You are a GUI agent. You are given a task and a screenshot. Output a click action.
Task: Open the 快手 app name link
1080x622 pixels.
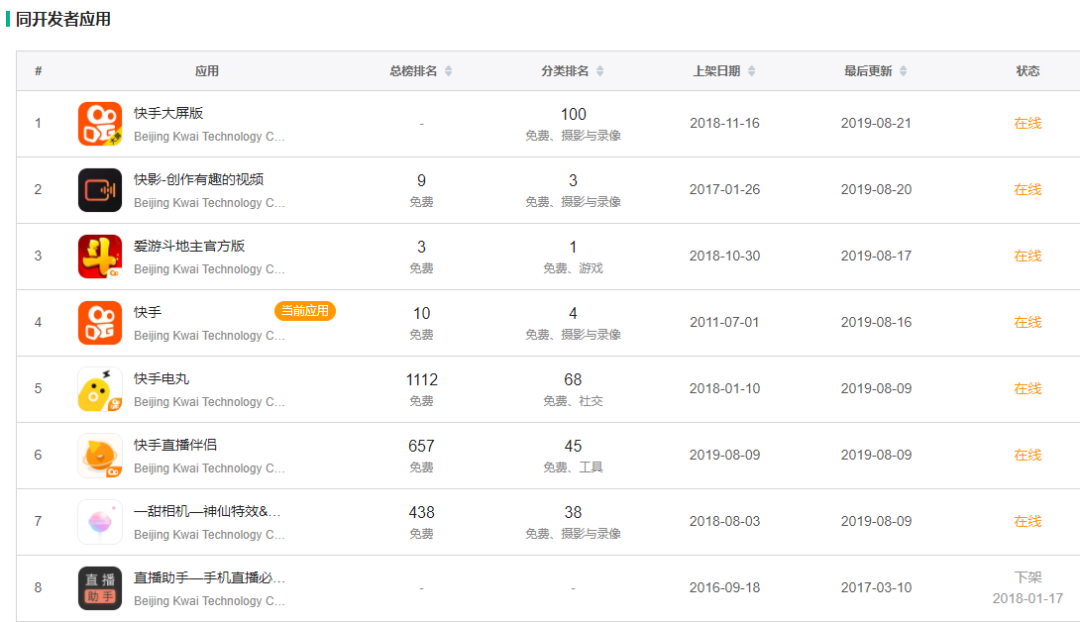tap(147, 312)
